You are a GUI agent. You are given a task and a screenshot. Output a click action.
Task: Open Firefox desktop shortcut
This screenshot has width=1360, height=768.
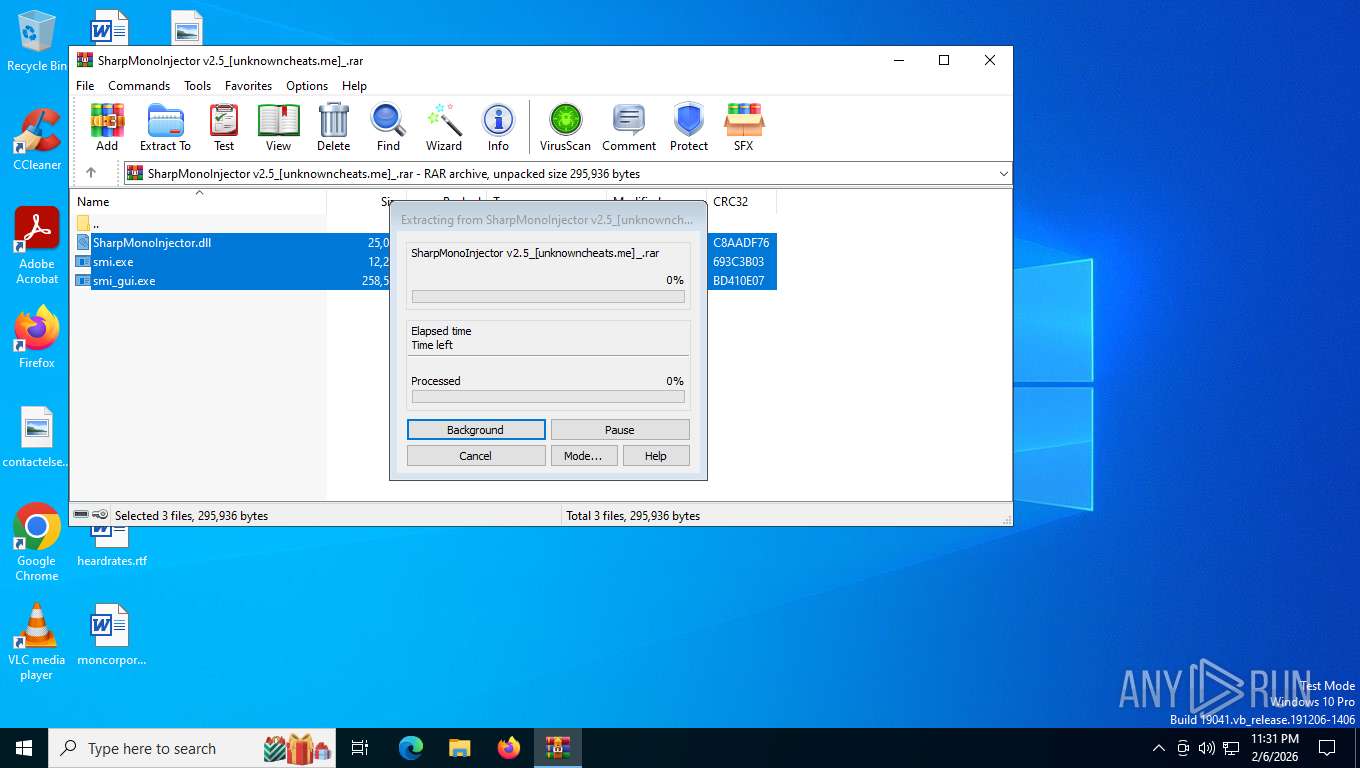(37, 337)
